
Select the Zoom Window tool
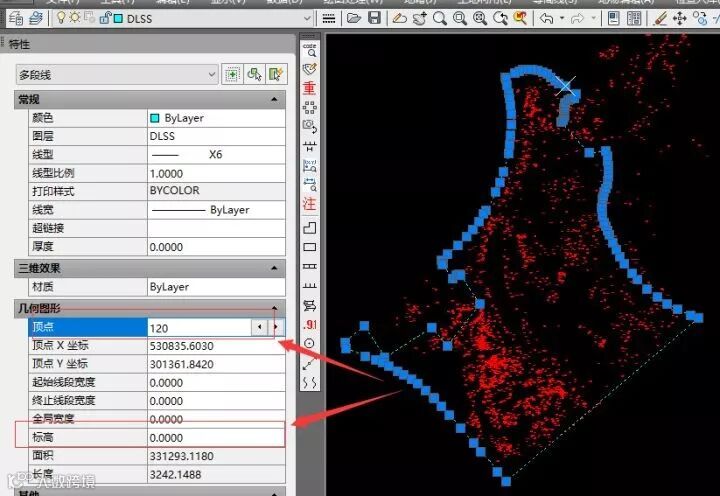[460, 18]
